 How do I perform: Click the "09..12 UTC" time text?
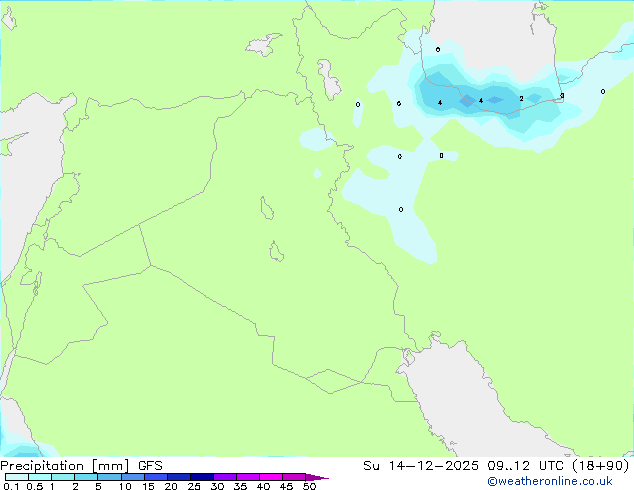tap(525, 466)
